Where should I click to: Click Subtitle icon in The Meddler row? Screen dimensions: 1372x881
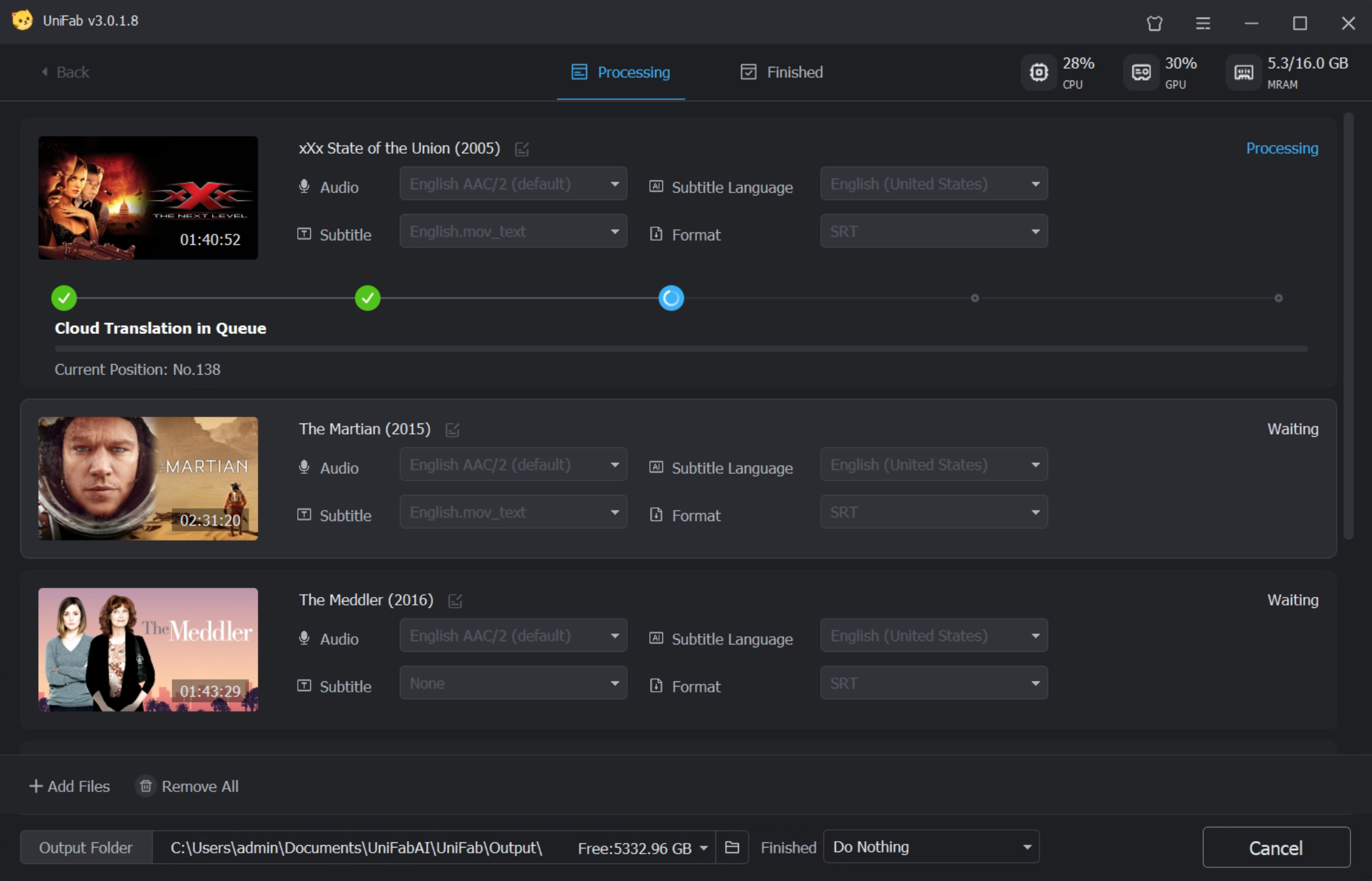[304, 685]
